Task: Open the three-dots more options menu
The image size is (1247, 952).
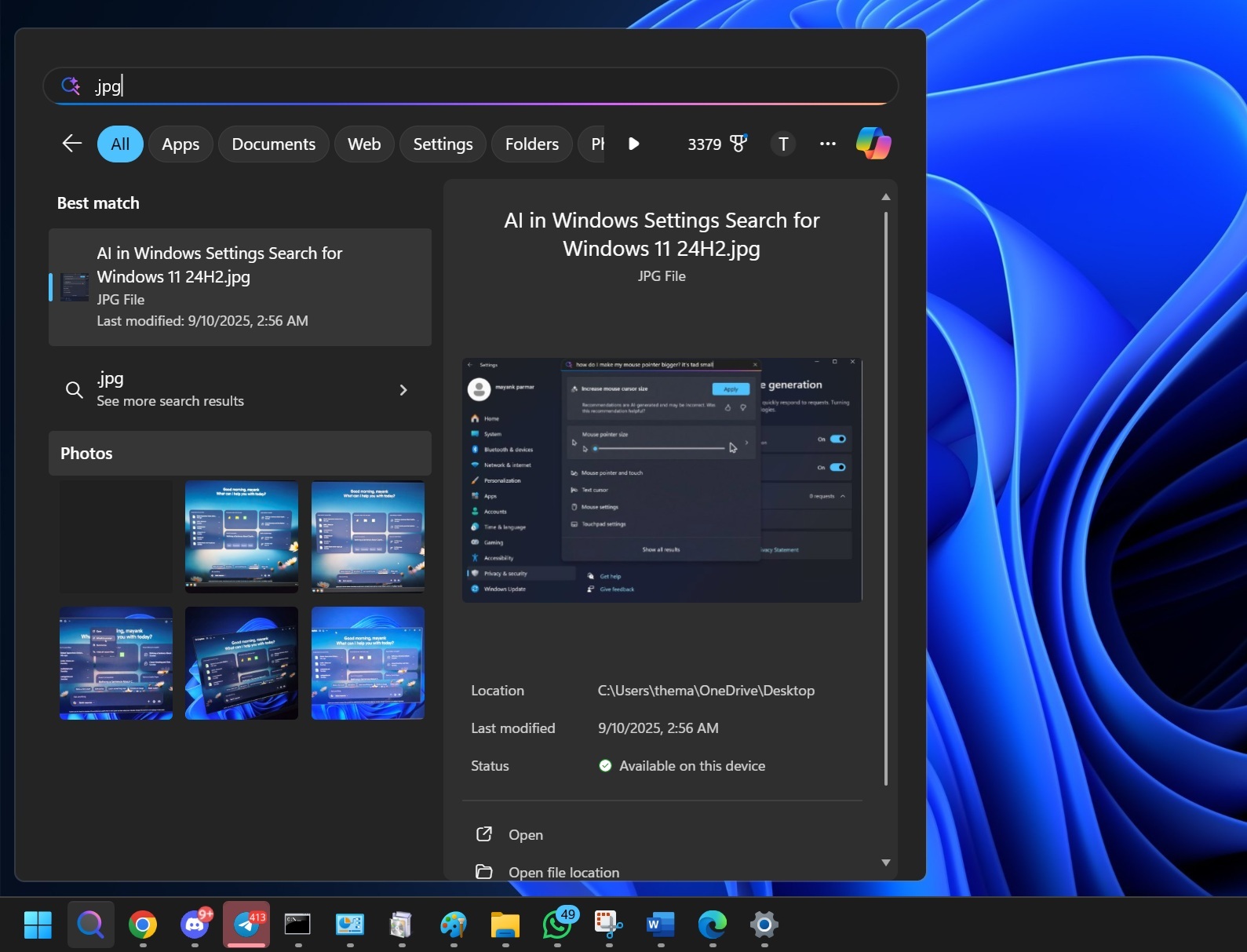Action: point(827,144)
